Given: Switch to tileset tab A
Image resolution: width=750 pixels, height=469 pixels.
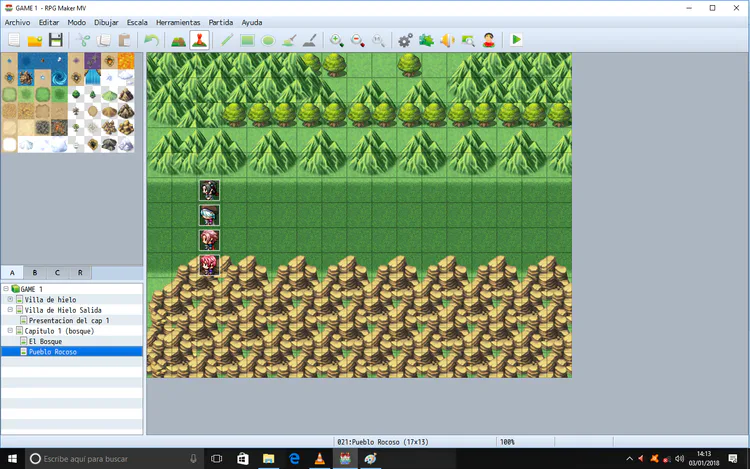Looking at the screenshot, I should tap(12, 273).
